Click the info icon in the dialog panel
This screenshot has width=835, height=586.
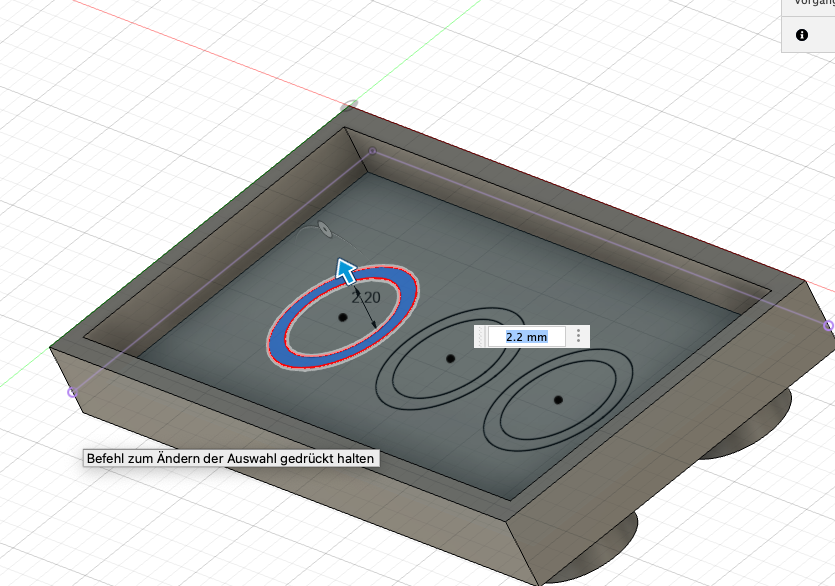tap(801, 35)
